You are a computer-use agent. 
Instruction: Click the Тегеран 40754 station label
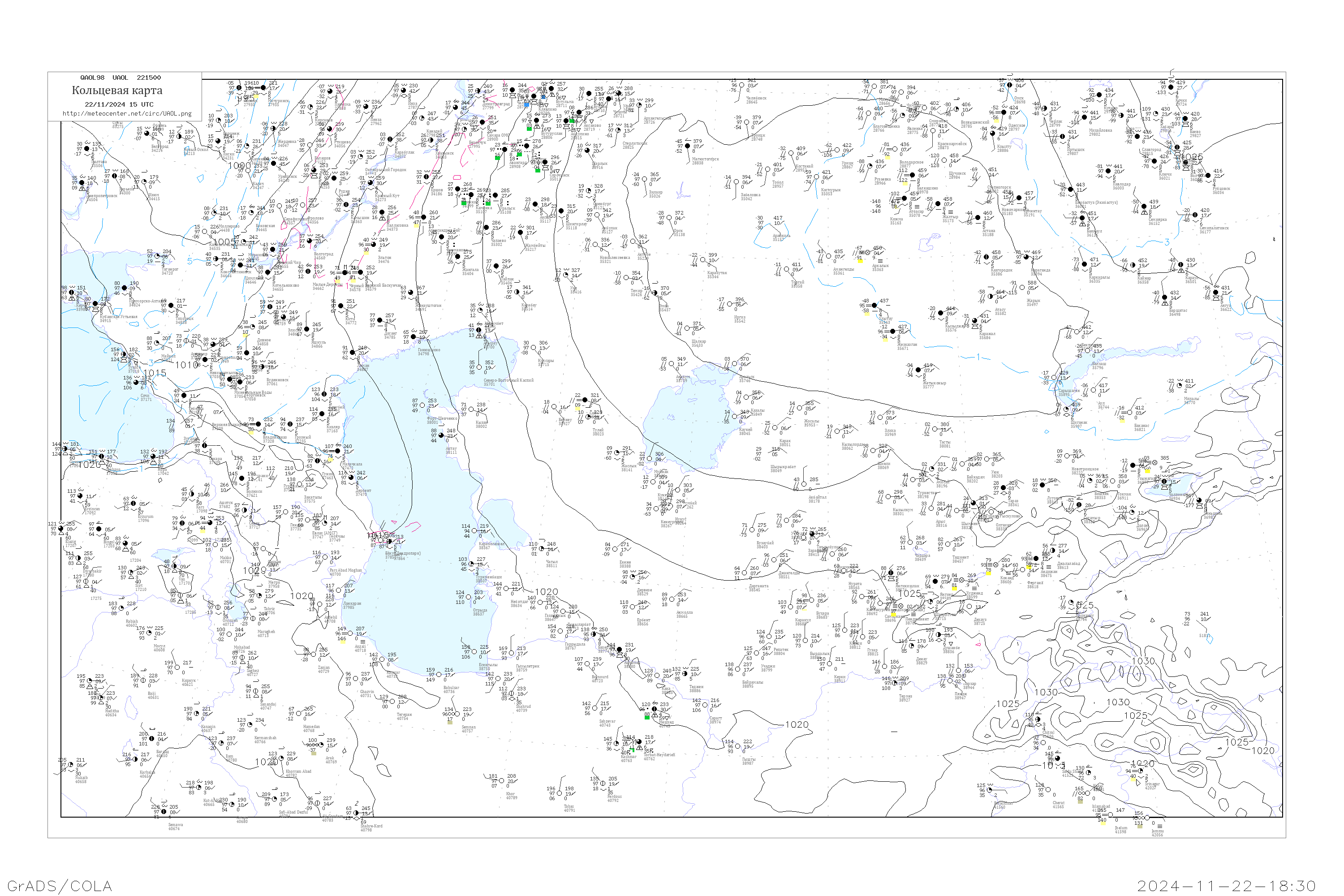click(404, 716)
